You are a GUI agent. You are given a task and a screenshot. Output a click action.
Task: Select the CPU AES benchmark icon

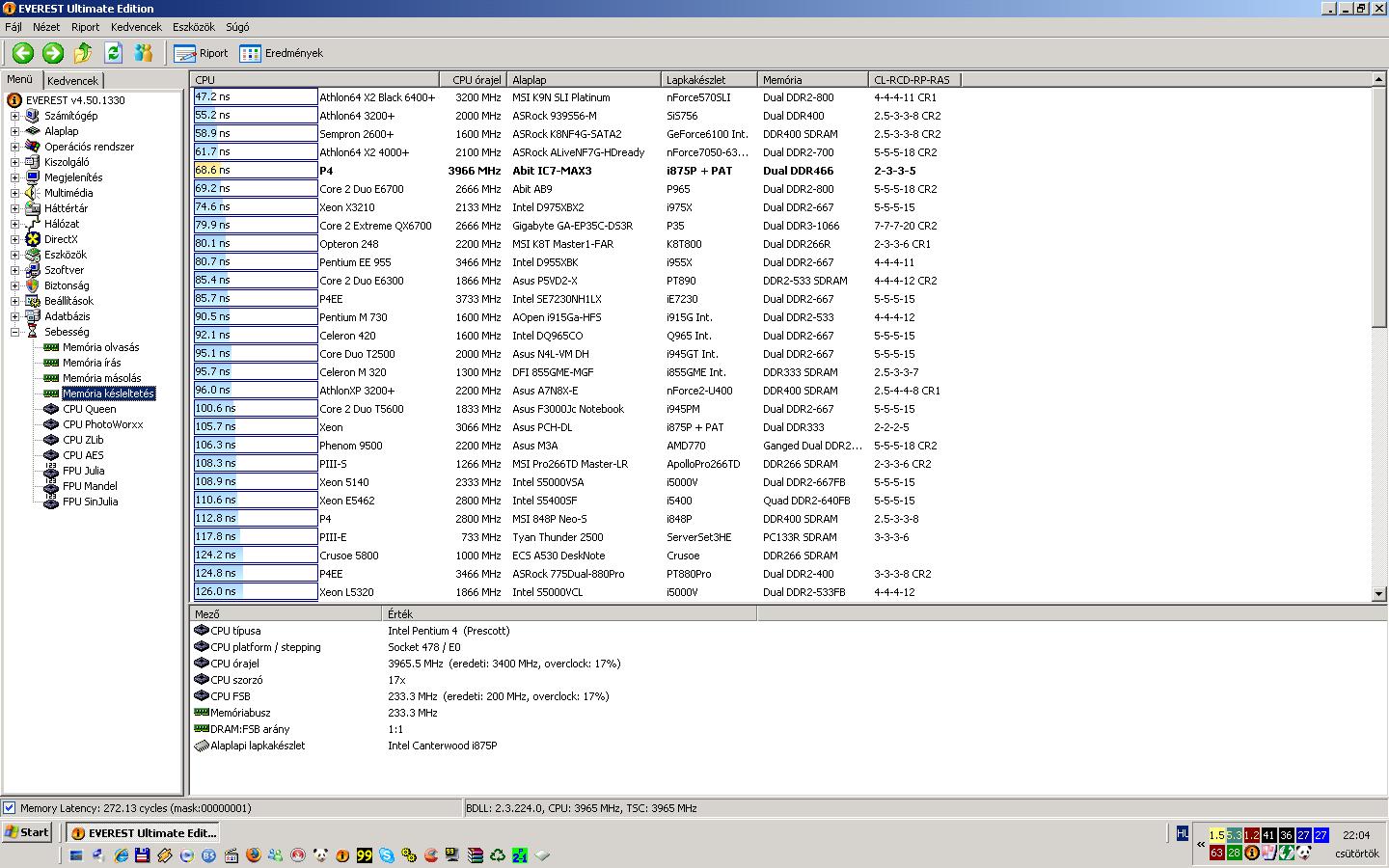tap(51, 455)
